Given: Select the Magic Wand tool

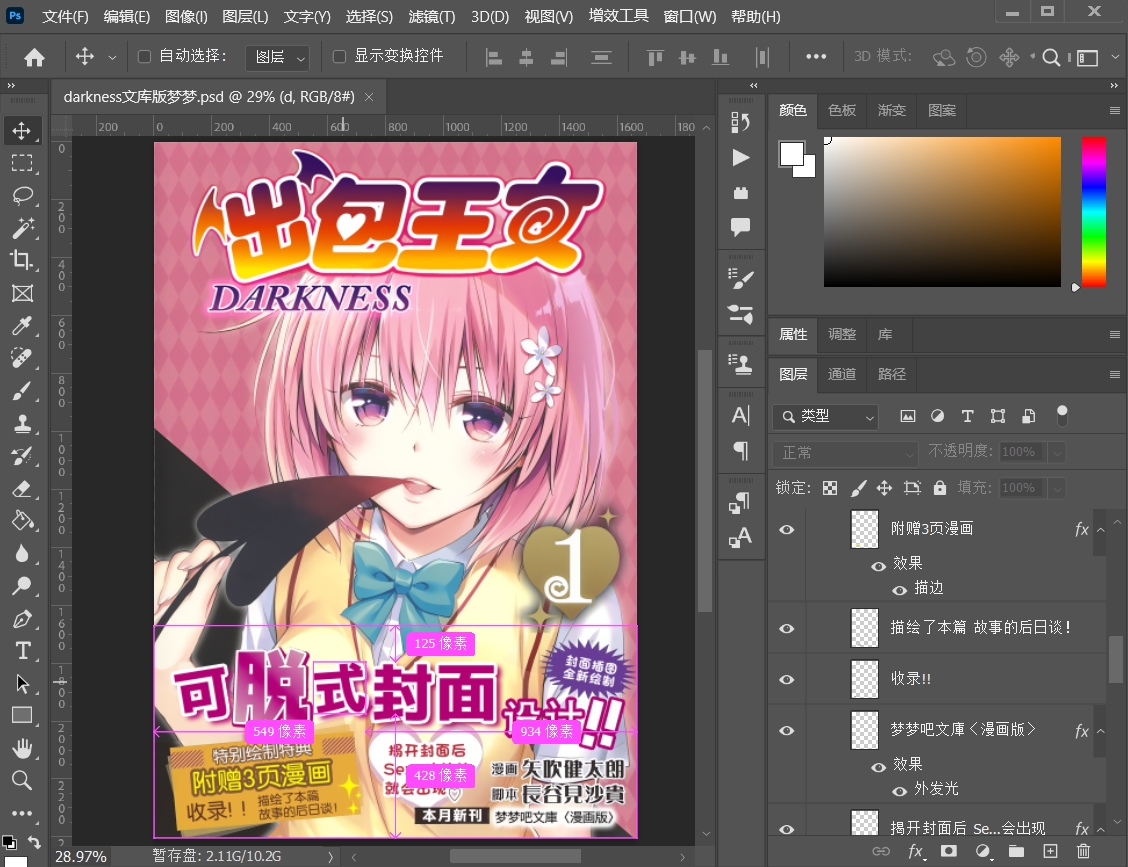Looking at the screenshot, I should coord(22,228).
